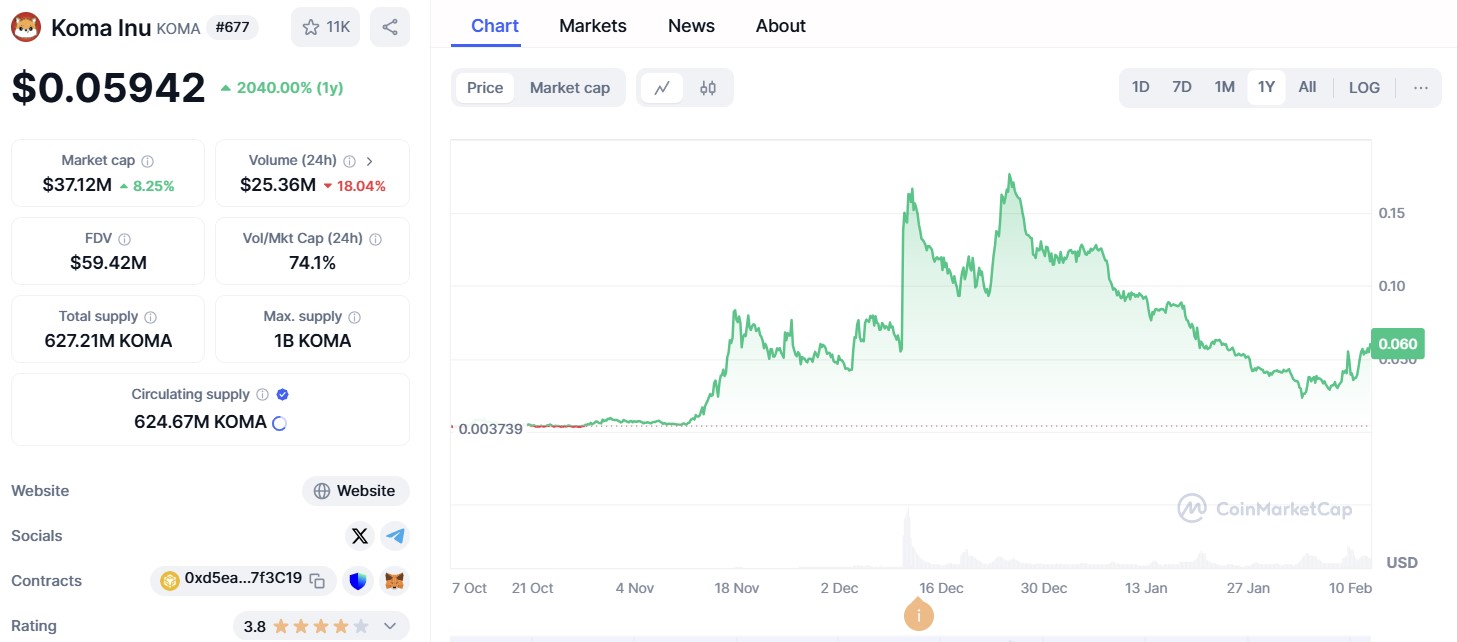Share Koma Inu page via share icon
This screenshot has height=642, width=1457.
[x=390, y=27]
